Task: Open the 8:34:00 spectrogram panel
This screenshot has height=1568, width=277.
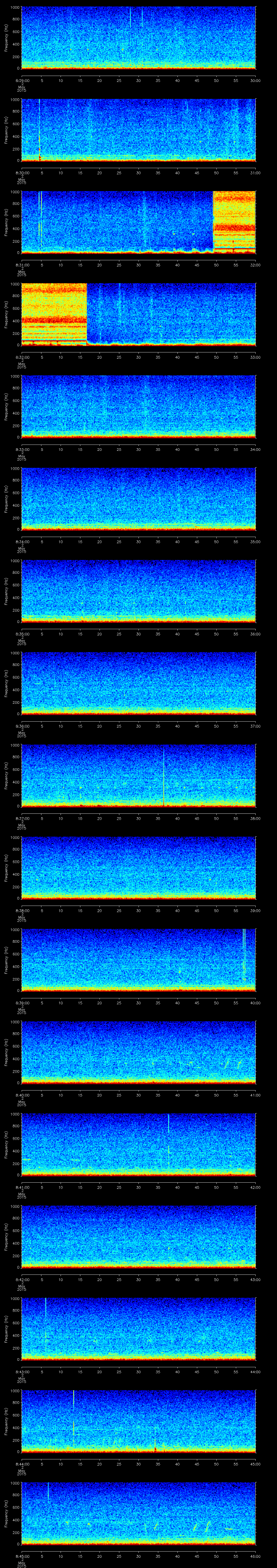Action: [138, 499]
